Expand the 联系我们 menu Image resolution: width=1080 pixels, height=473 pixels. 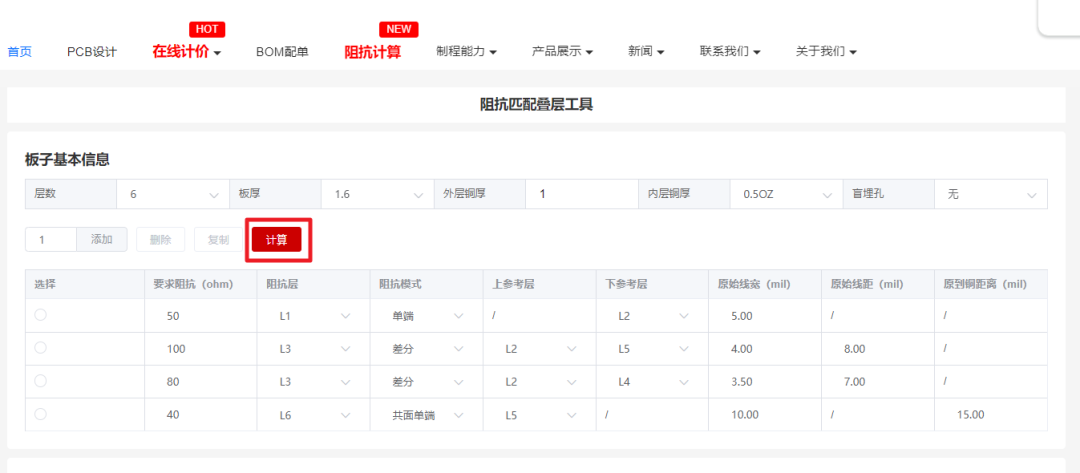[x=730, y=52]
